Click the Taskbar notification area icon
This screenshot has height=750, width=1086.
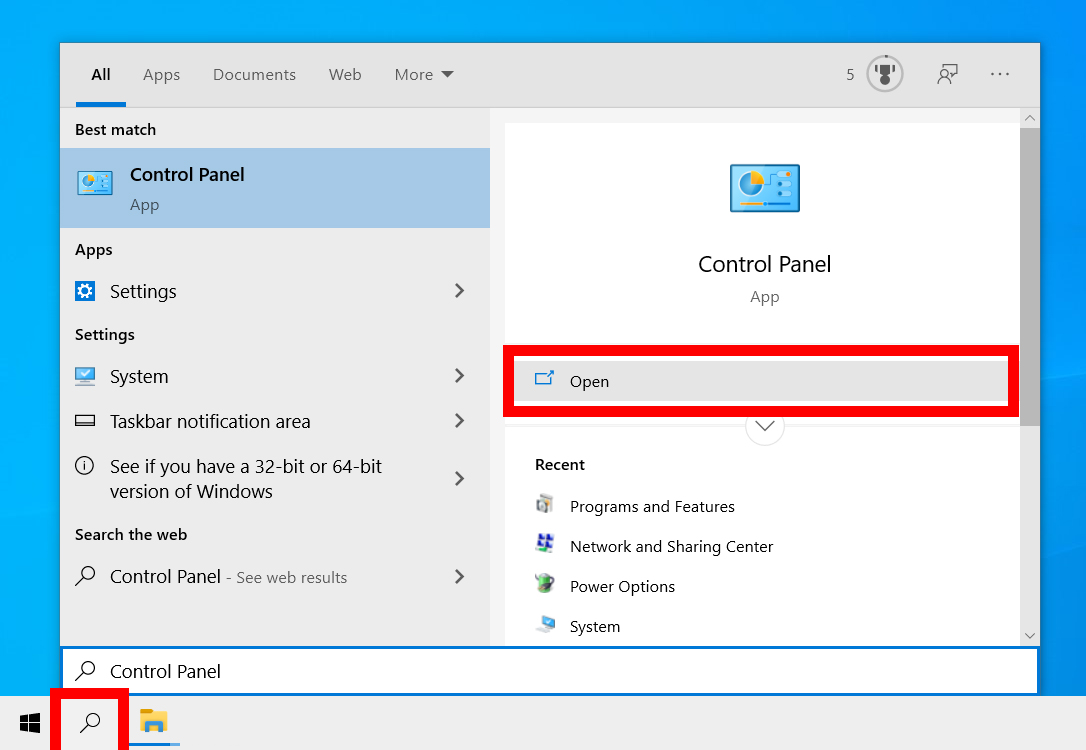[x=85, y=420]
